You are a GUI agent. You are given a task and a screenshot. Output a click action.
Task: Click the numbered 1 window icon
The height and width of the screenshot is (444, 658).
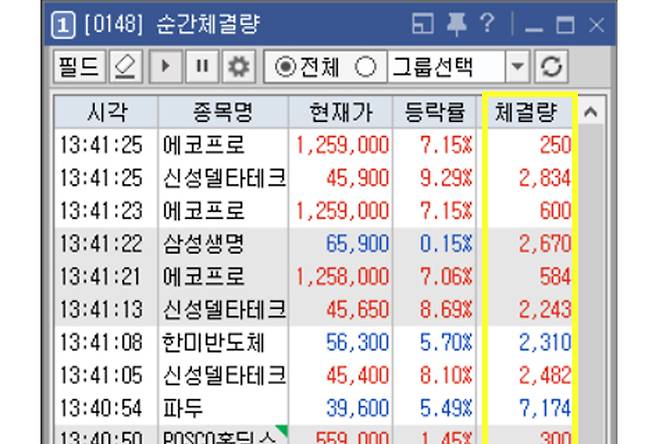60,26
